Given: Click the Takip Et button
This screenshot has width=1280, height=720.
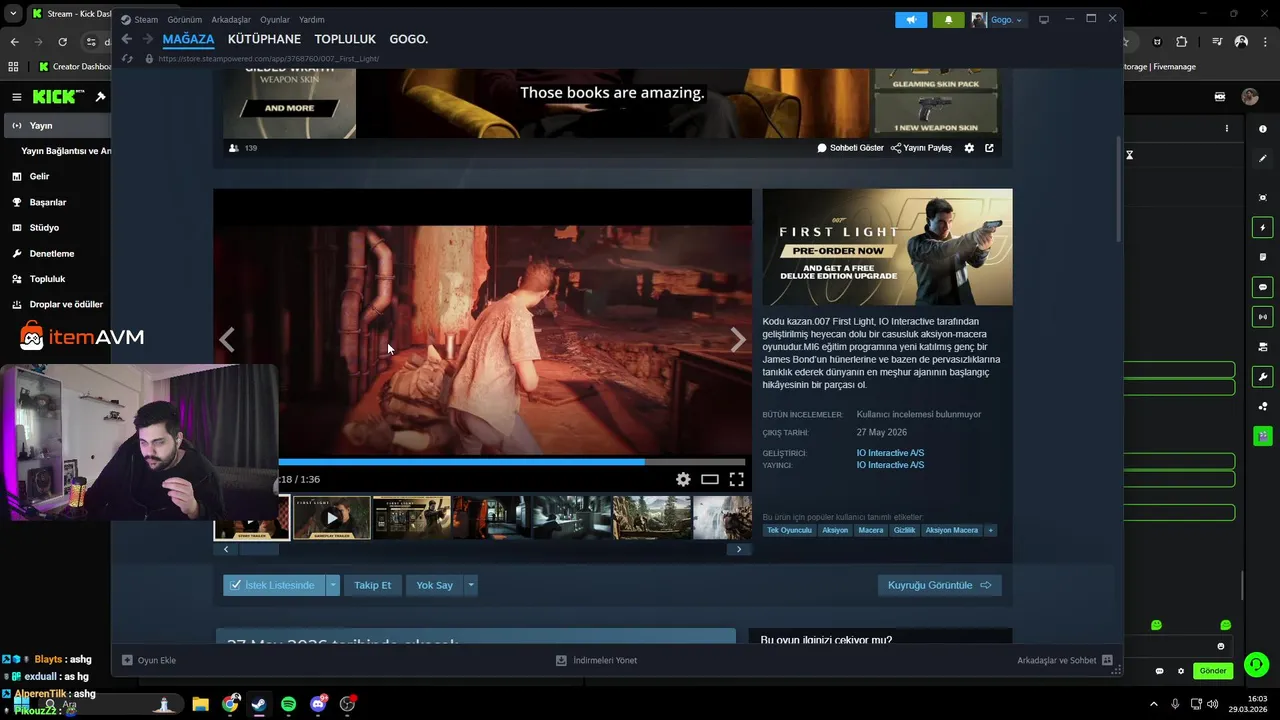Looking at the screenshot, I should (x=372, y=585).
